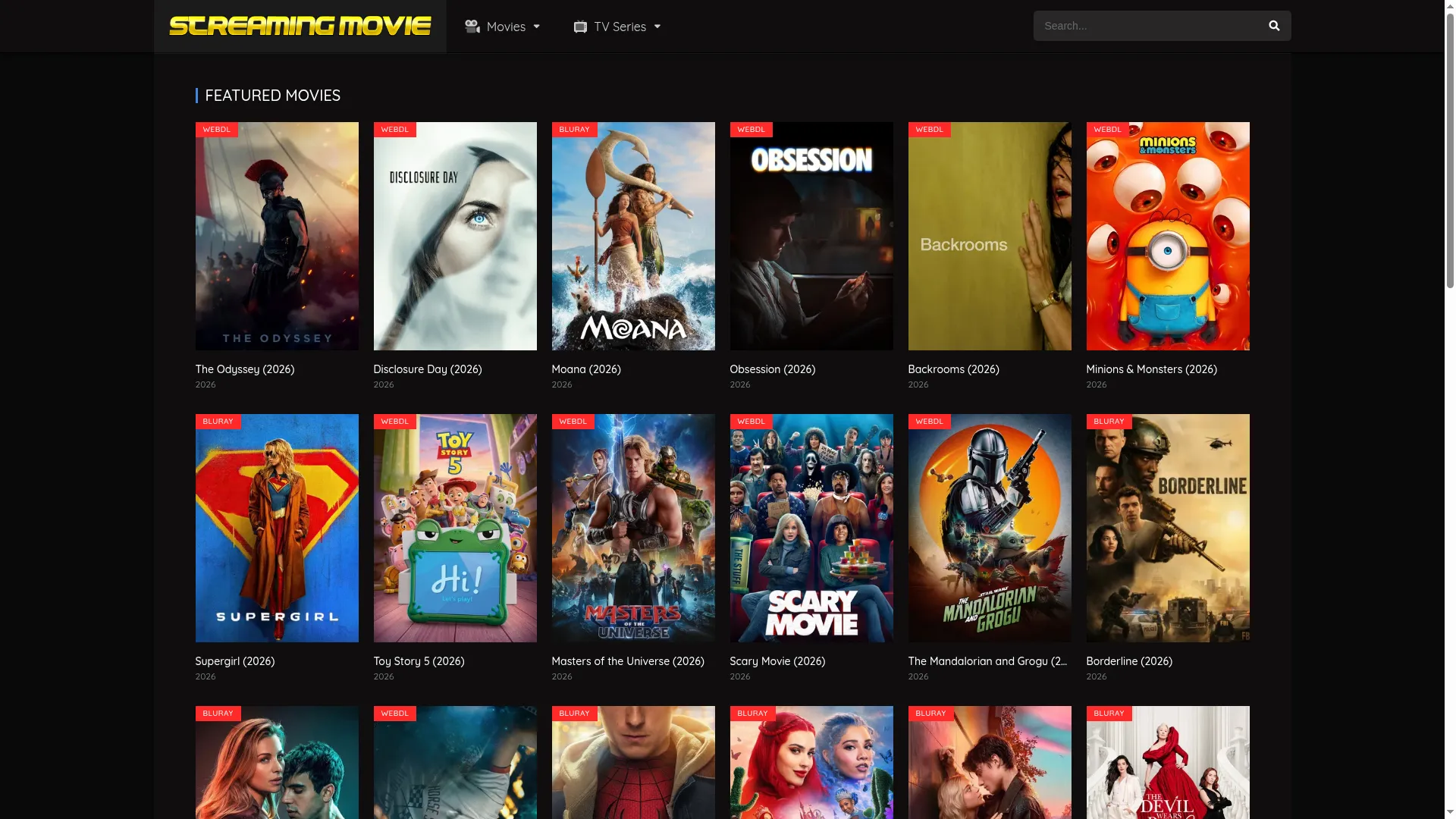Image resolution: width=1456 pixels, height=819 pixels.
Task: Click year 2026 under Obsession
Action: (740, 384)
